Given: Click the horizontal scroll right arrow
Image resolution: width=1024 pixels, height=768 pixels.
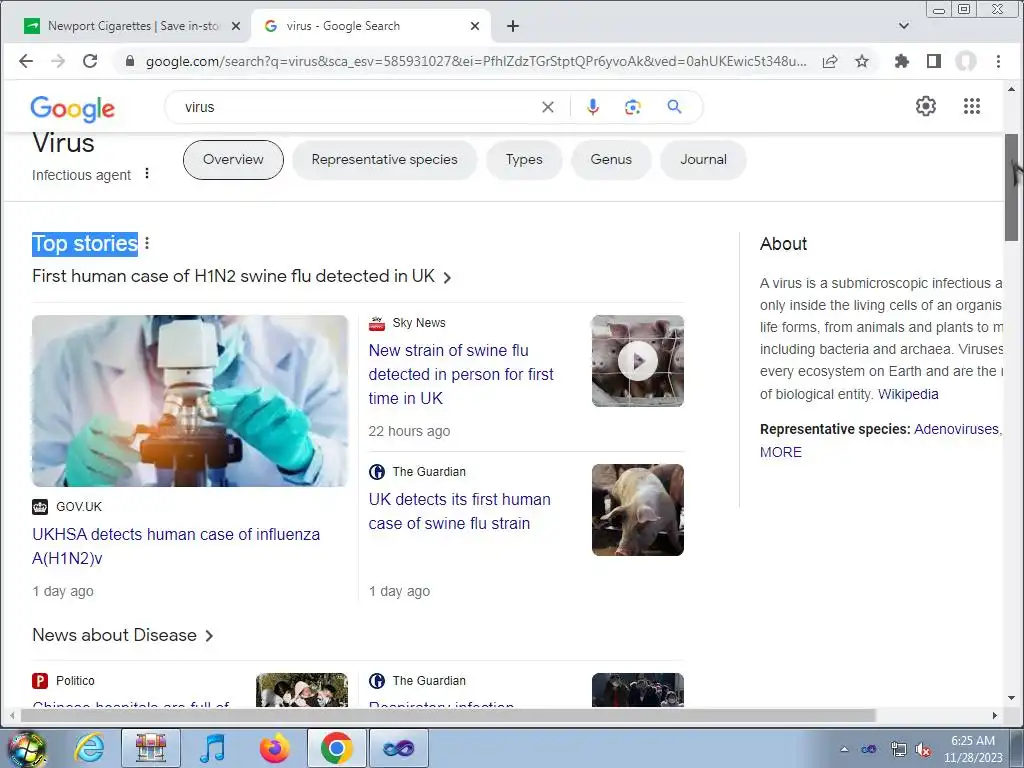Looking at the screenshot, I should [x=994, y=716].
